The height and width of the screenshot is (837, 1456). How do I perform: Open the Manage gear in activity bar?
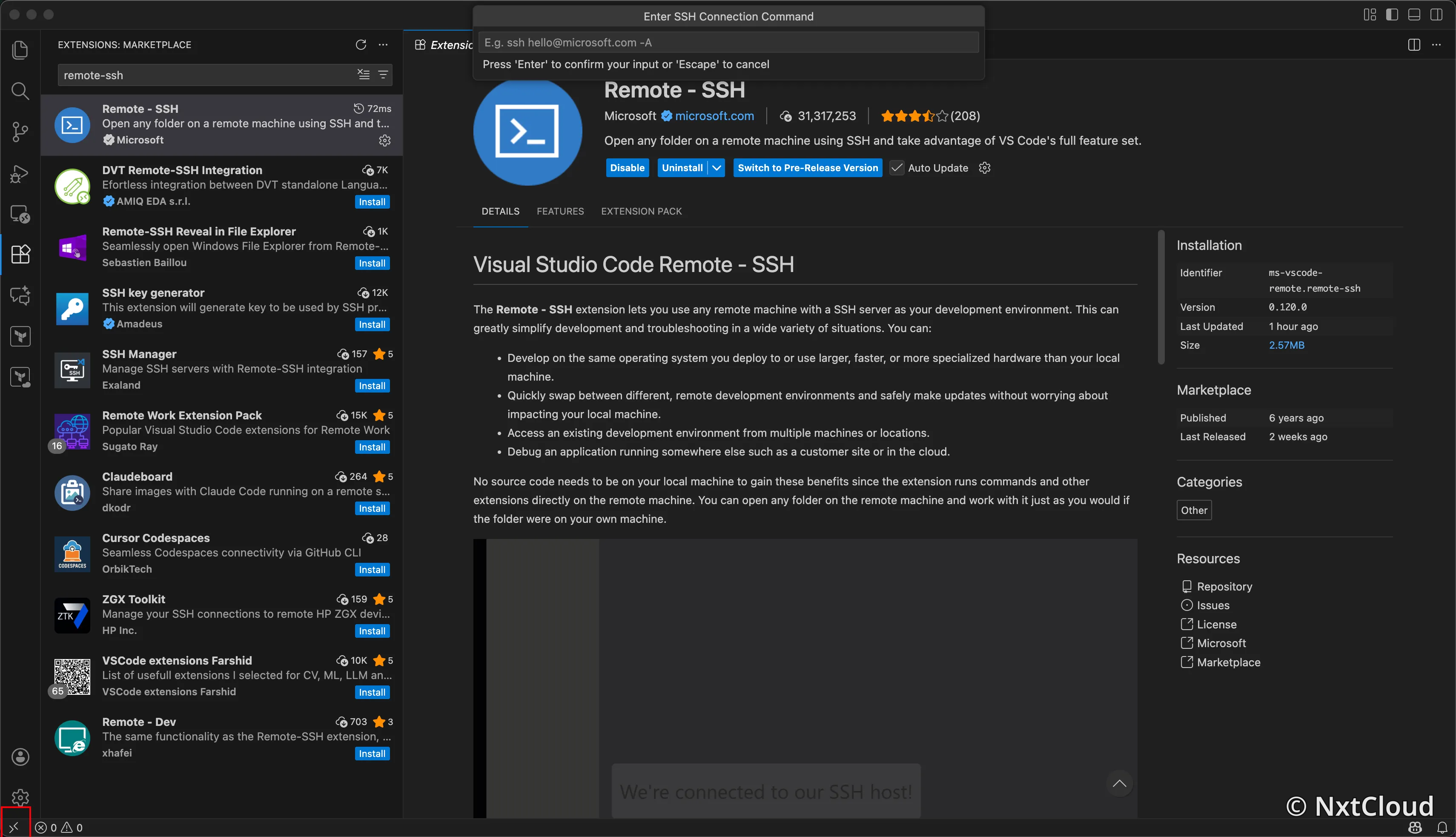(x=20, y=797)
